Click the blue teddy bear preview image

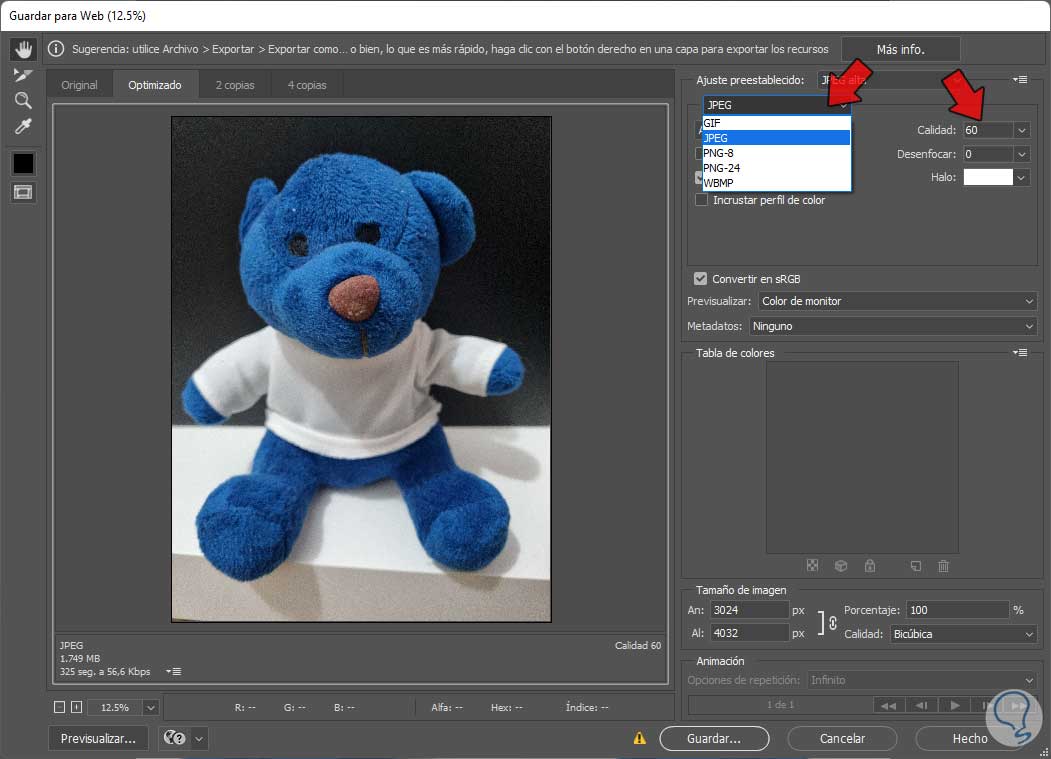point(361,369)
